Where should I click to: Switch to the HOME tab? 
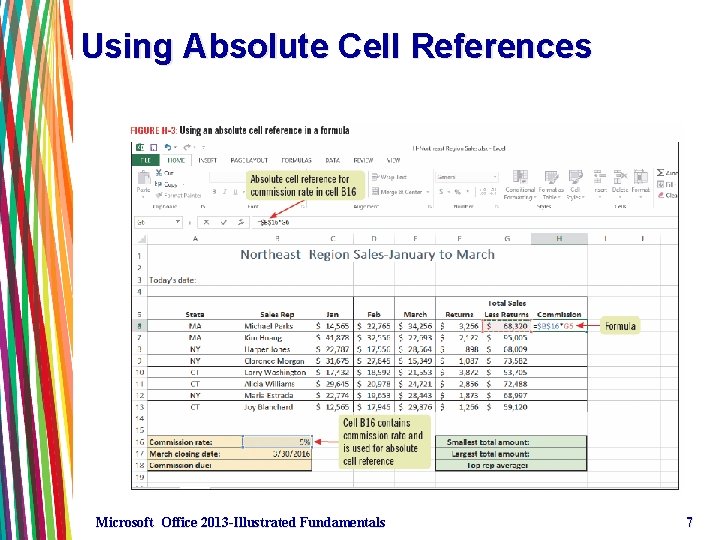(x=176, y=160)
